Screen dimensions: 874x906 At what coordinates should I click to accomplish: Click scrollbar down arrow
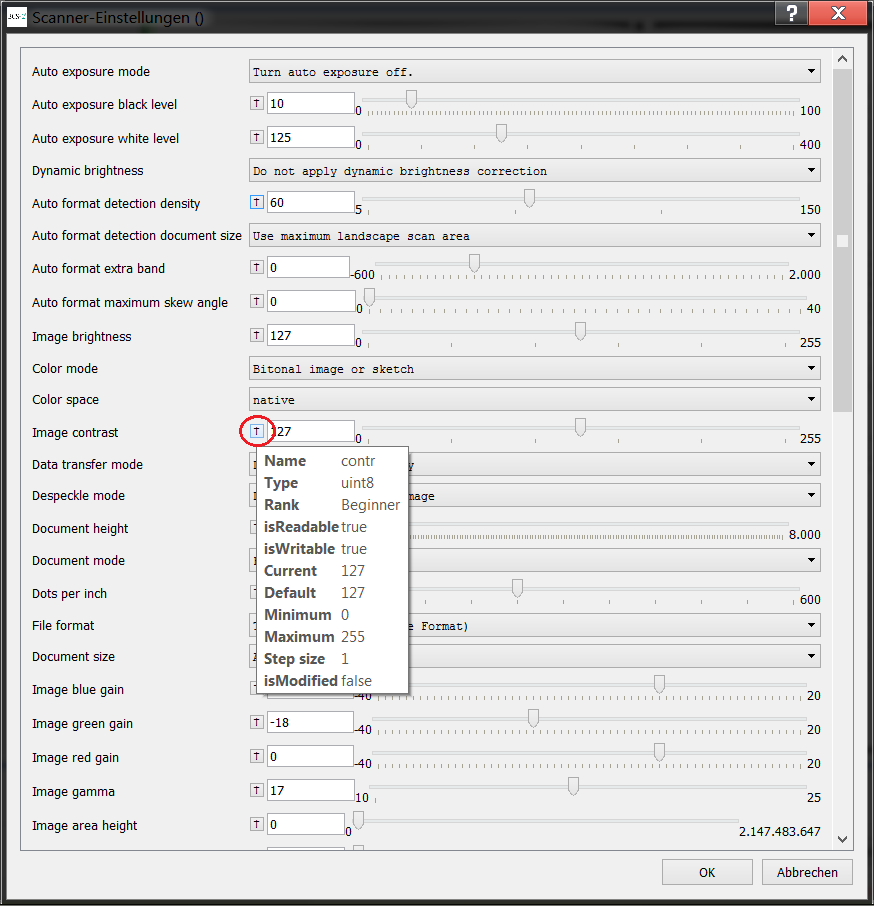[x=842, y=840]
